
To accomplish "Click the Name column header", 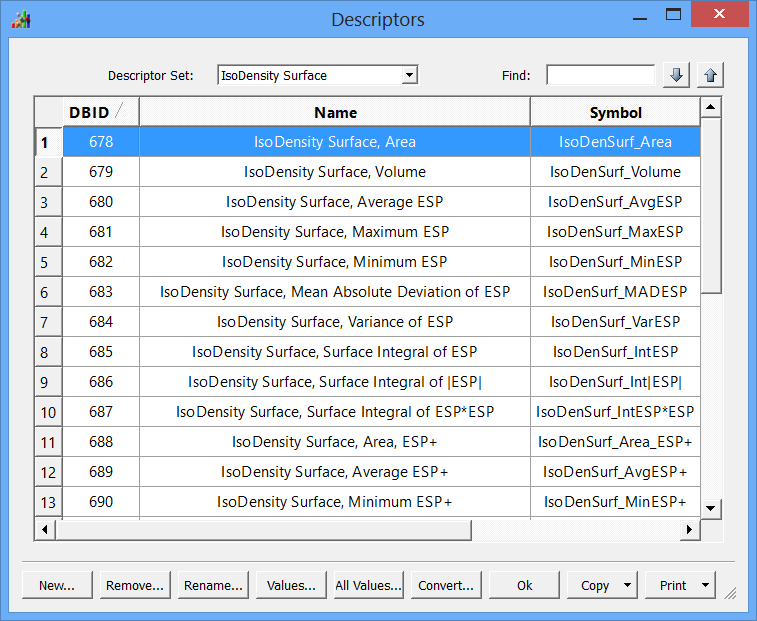I will [335, 113].
